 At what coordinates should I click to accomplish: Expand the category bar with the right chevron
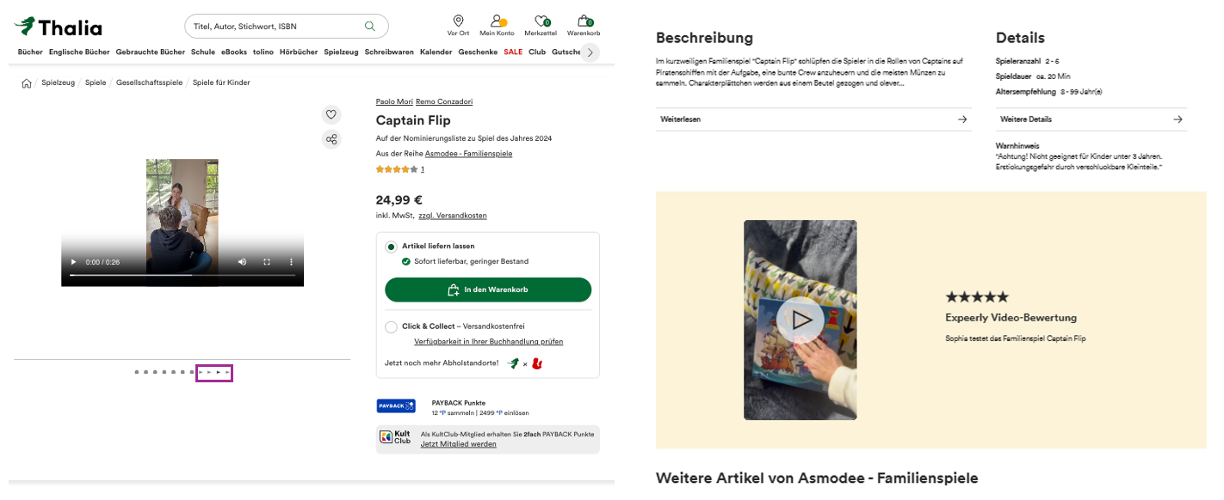(589, 52)
